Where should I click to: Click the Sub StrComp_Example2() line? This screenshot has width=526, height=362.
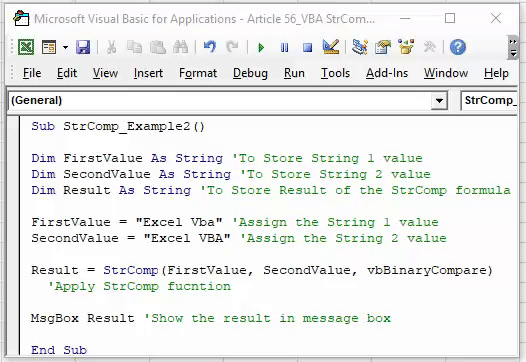[118, 126]
